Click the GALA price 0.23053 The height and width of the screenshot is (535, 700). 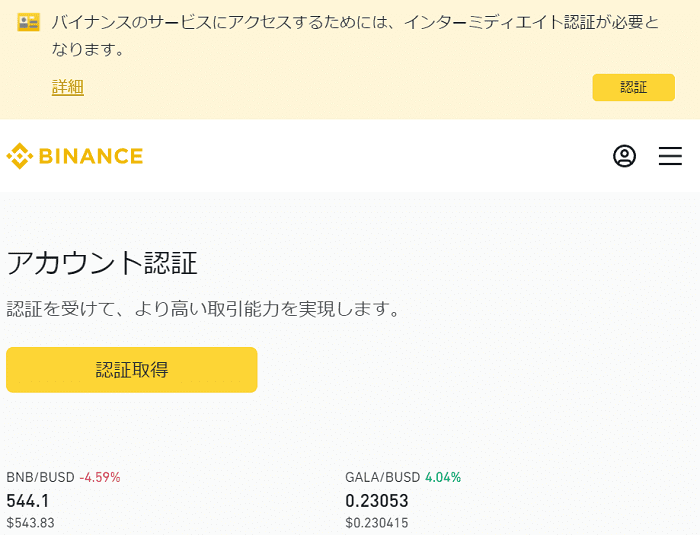click(377, 501)
